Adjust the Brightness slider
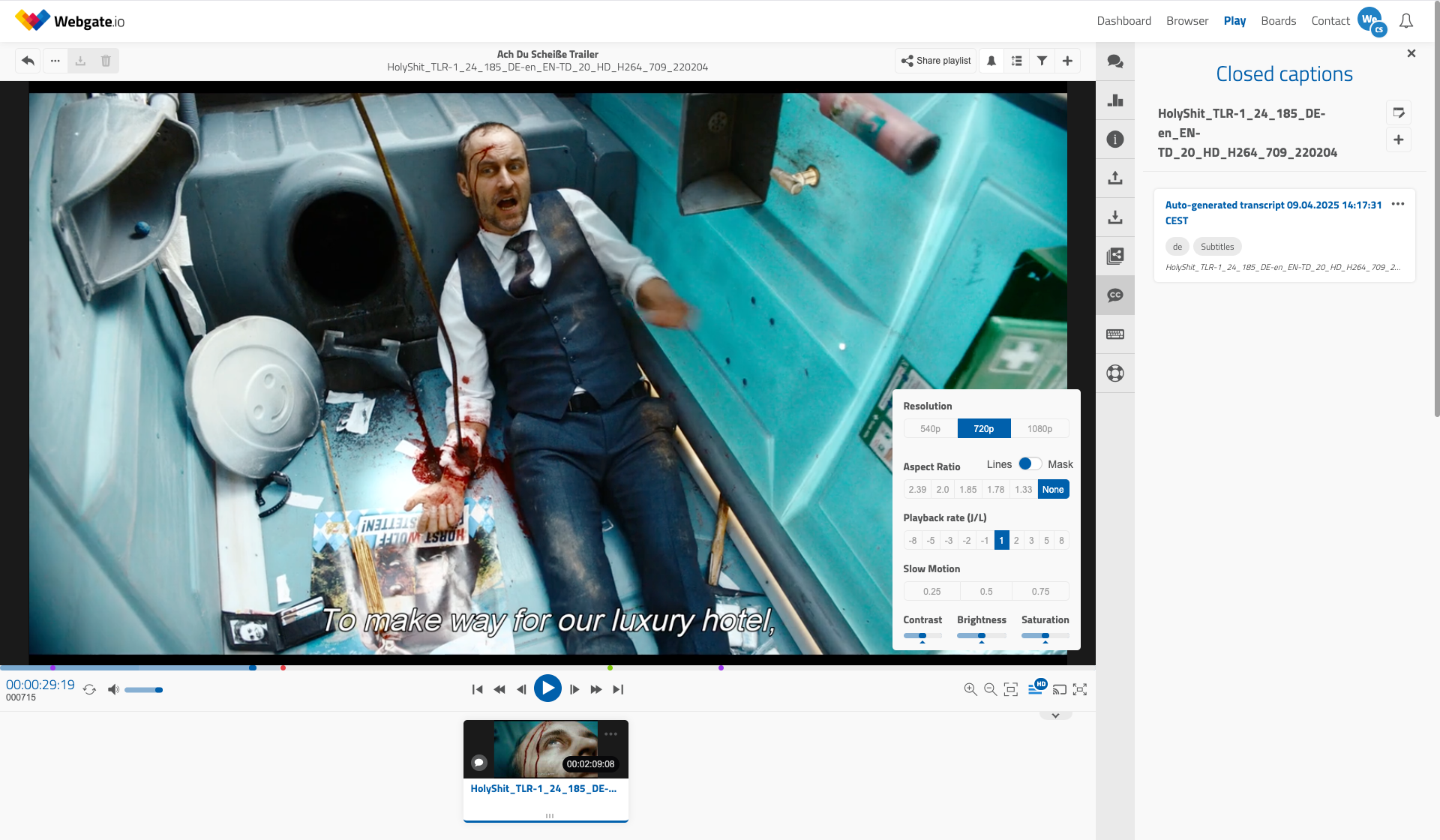1440x840 pixels. click(981, 635)
